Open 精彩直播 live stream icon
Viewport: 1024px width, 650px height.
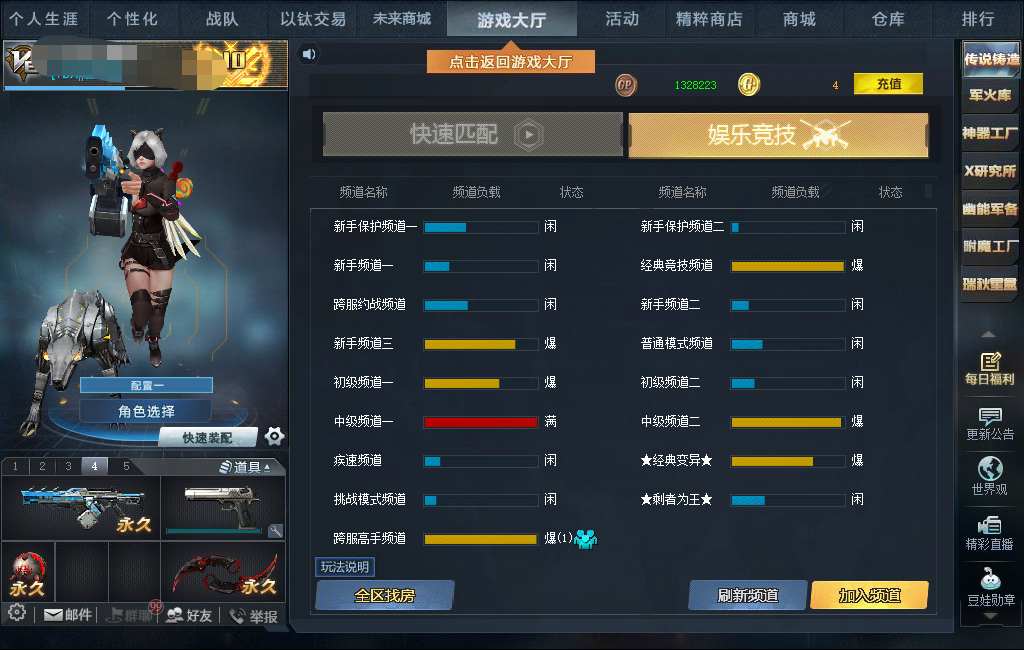click(x=989, y=533)
